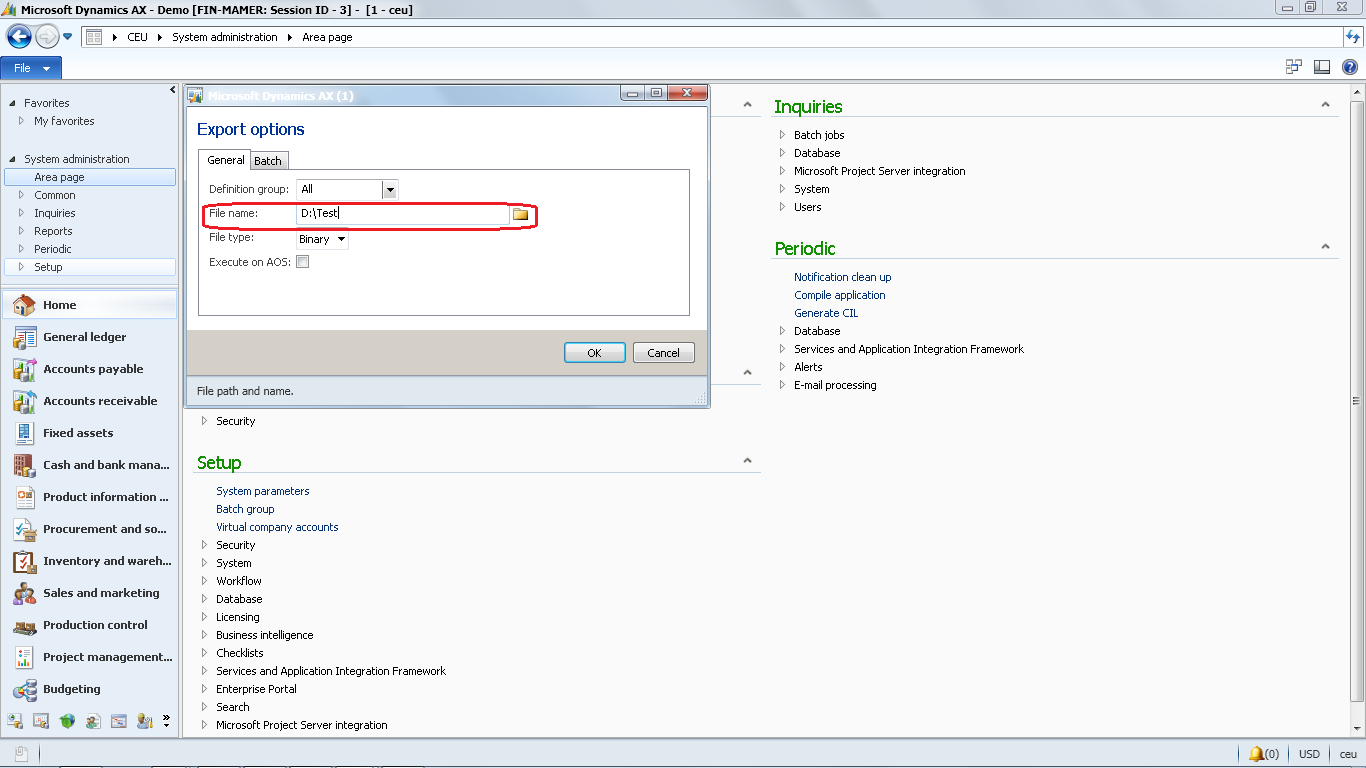Expand My favorites in navigation pane
Image resolution: width=1366 pixels, height=768 pixels.
pos(22,121)
